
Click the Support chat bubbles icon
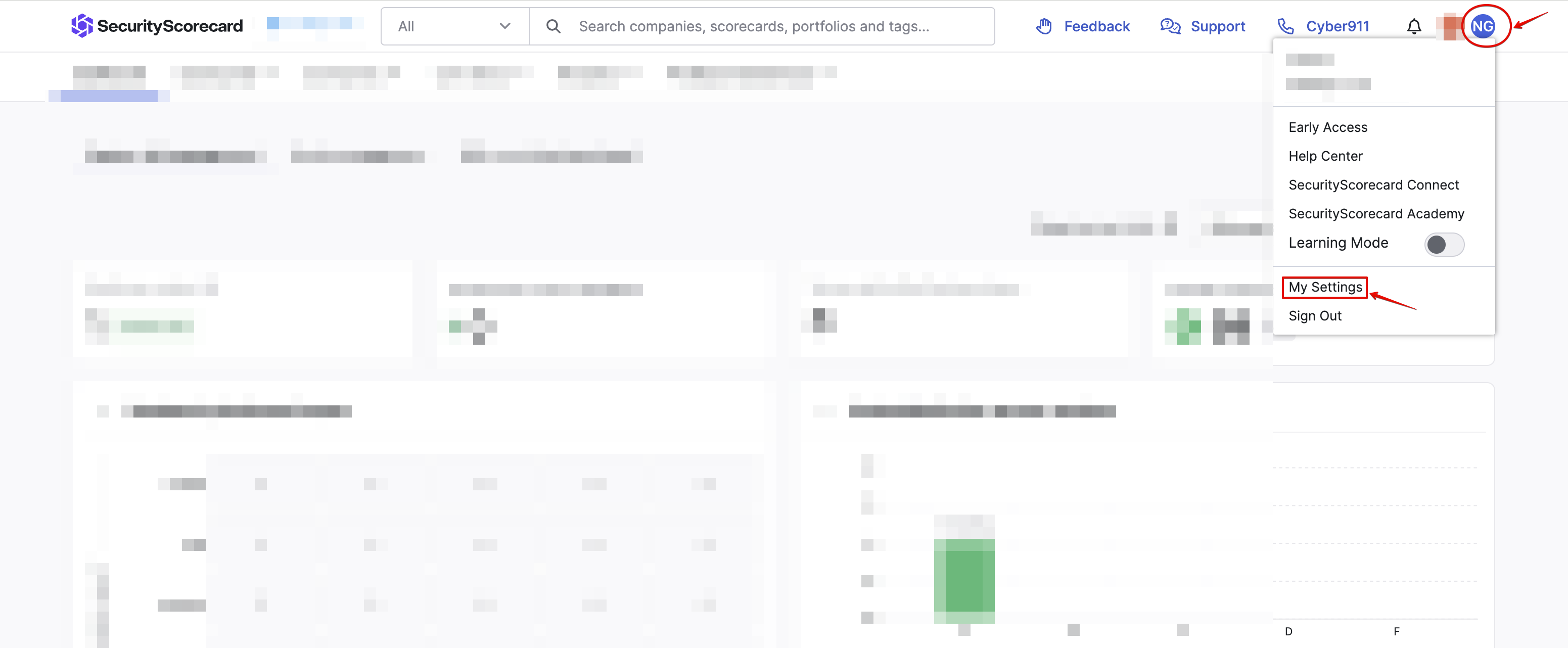pos(1170,26)
